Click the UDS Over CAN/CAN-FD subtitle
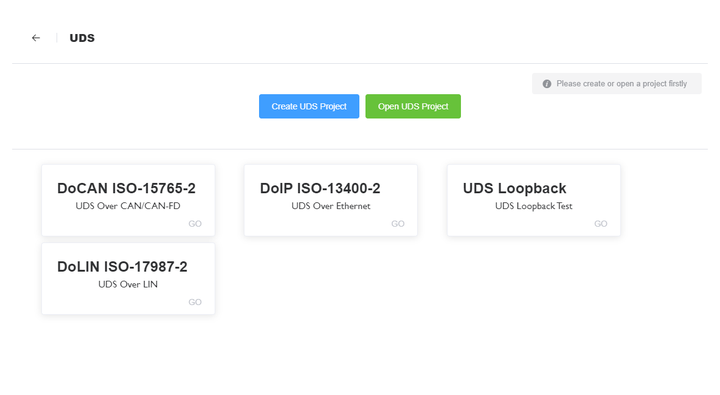The image size is (720, 395). pyautogui.click(x=128, y=206)
